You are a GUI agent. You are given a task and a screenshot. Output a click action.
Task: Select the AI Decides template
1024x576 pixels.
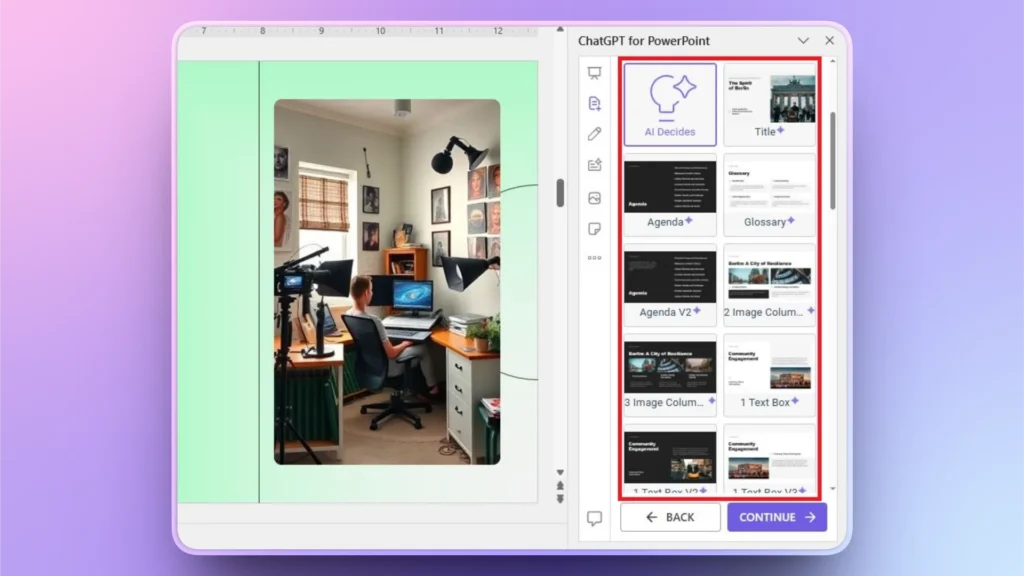pyautogui.click(x=669, y=103)
